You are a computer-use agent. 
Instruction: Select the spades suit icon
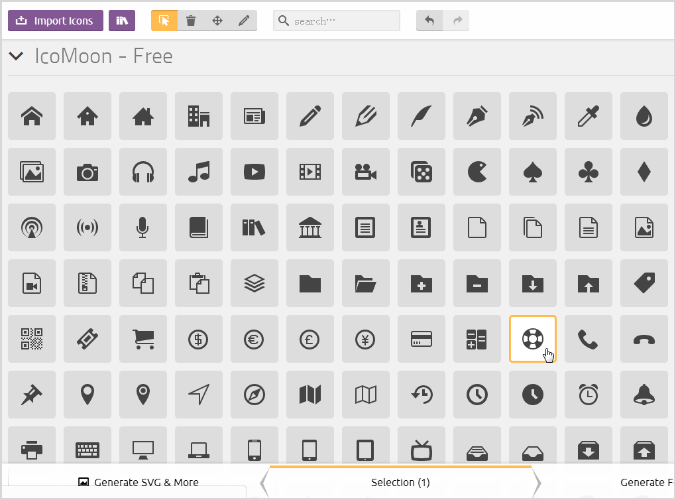[x=533, y=172]
